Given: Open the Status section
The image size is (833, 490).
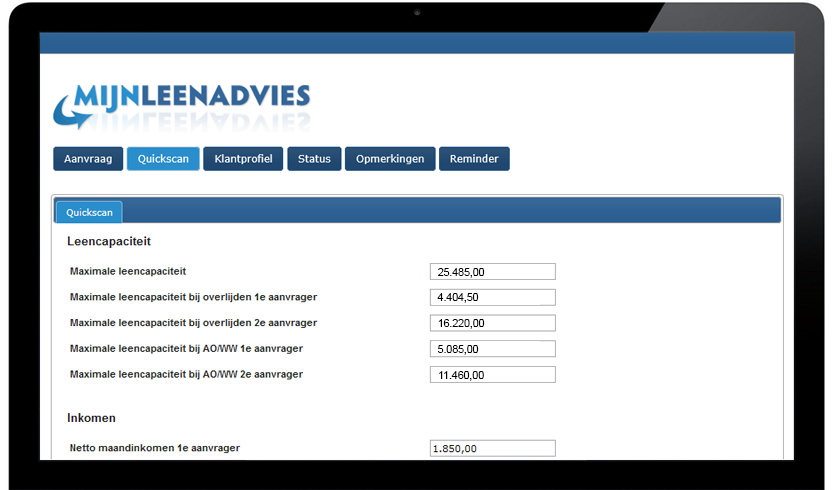Looking at the screenshot, I should click(x=314, y=159).
